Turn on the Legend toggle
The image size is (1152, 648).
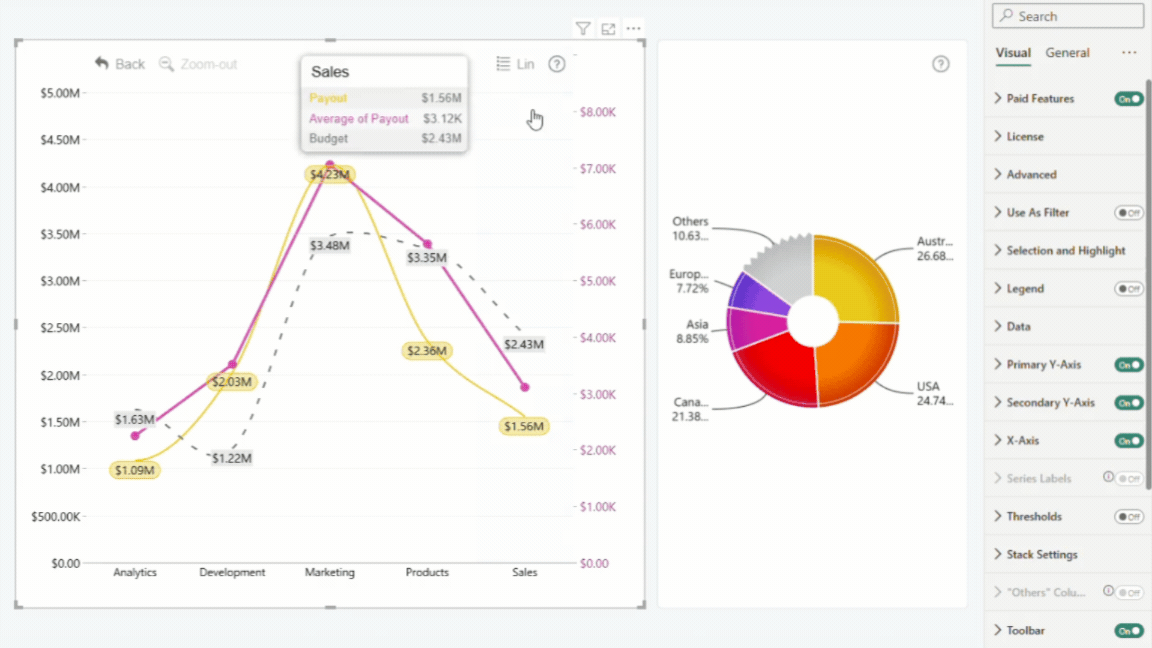coord(1128,289)
